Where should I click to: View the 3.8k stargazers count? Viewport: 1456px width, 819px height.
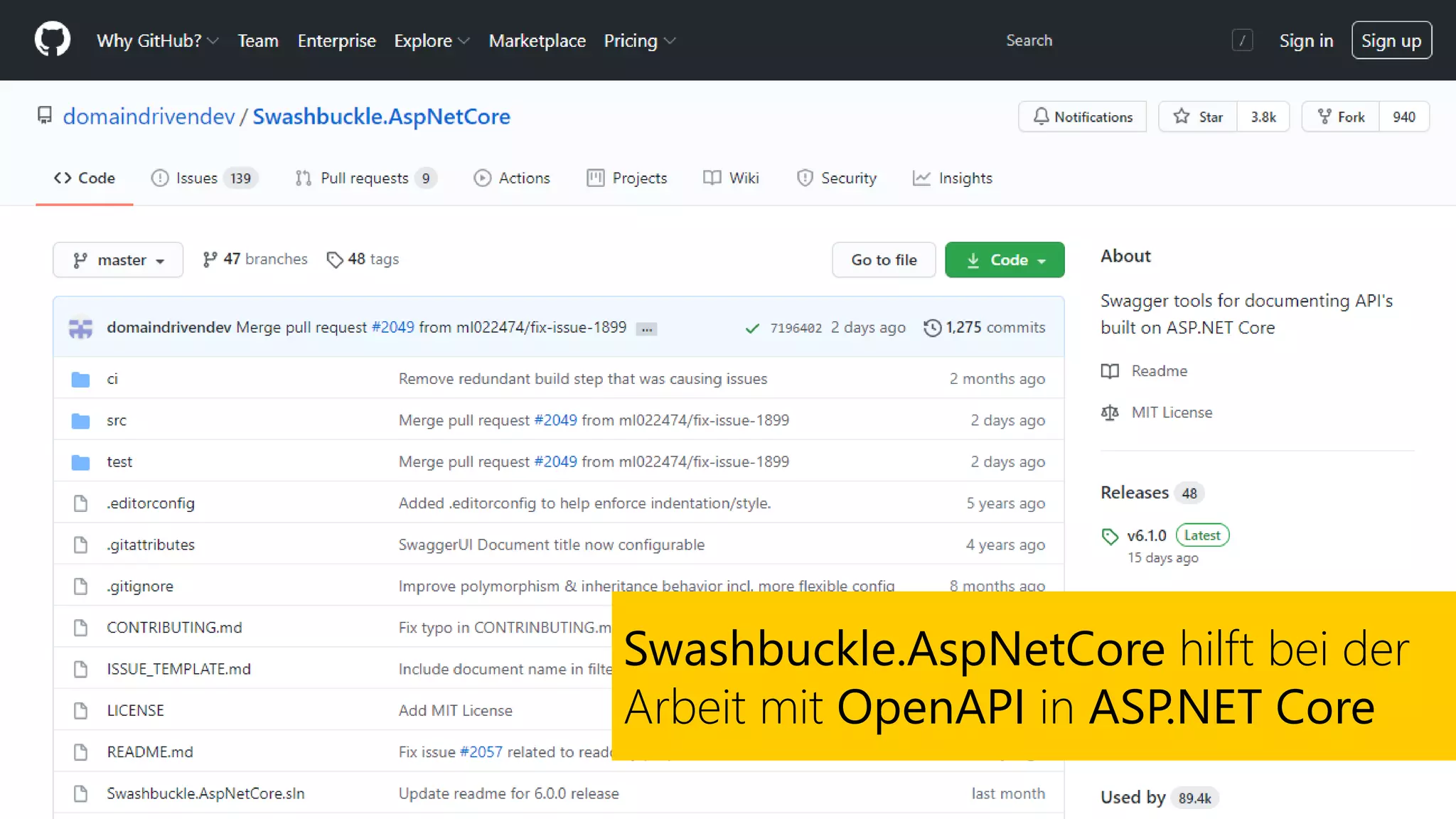(1263, 117)
